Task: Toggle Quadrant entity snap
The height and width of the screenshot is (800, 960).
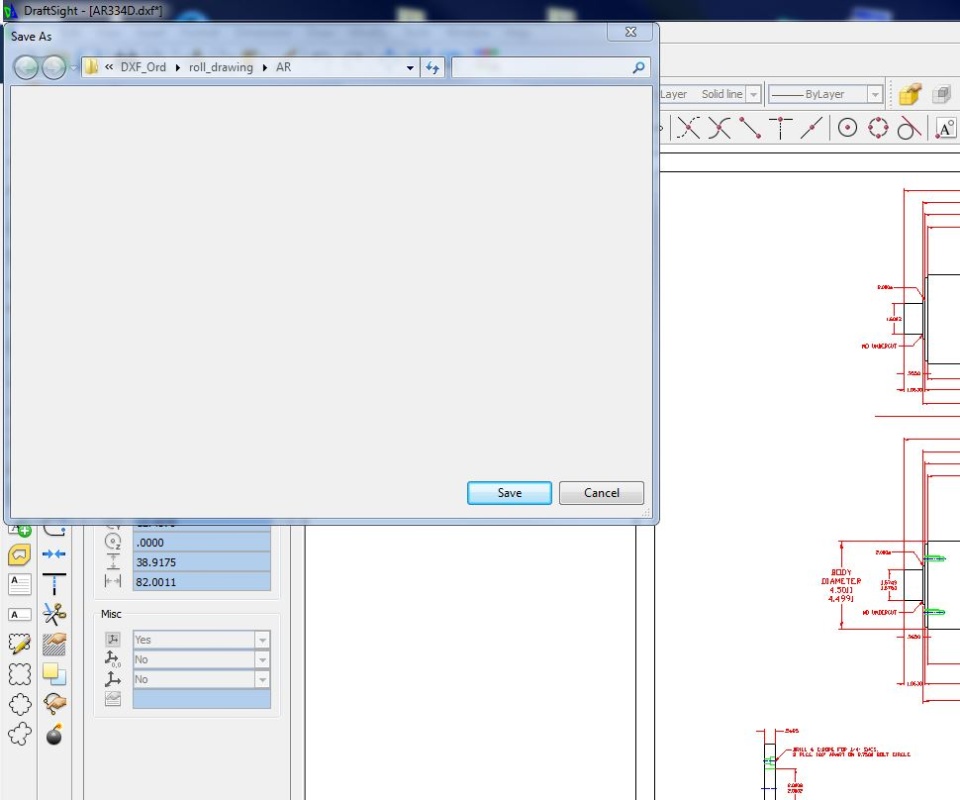Action: tap(878, 128)
